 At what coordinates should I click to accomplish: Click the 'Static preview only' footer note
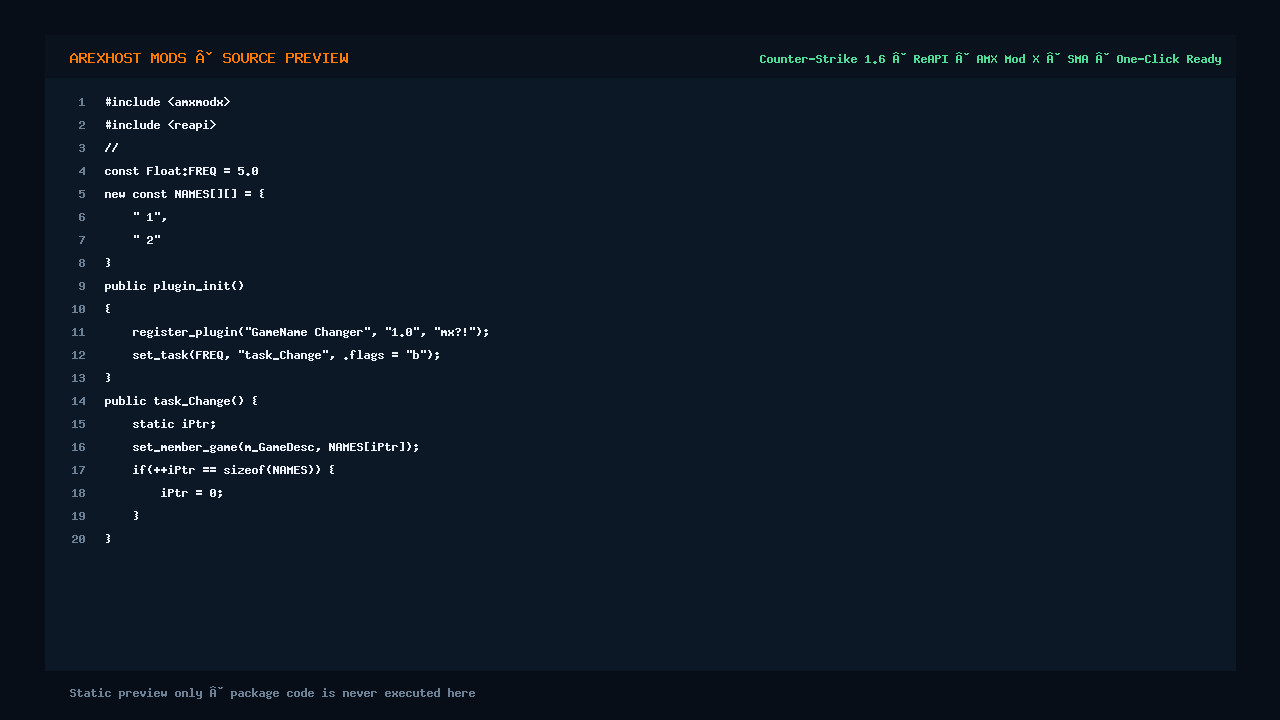point(272,693)
